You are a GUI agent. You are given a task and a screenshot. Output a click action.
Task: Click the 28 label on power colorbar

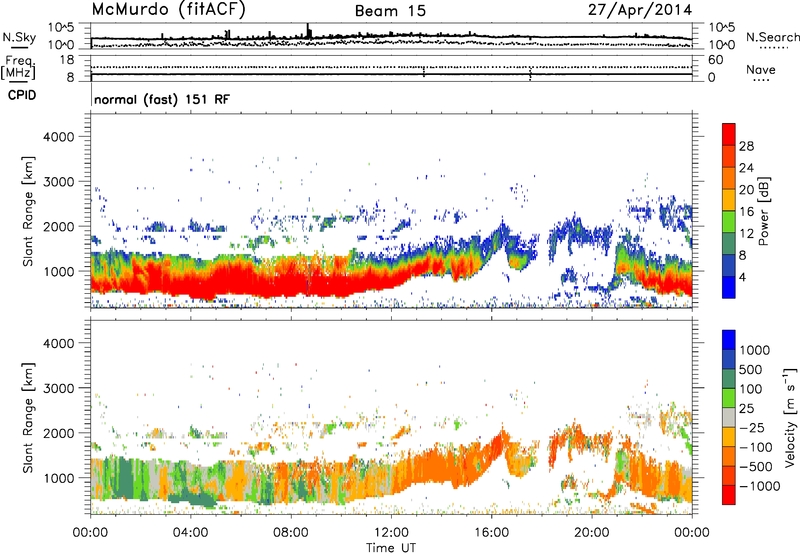(x=746, y=146)
